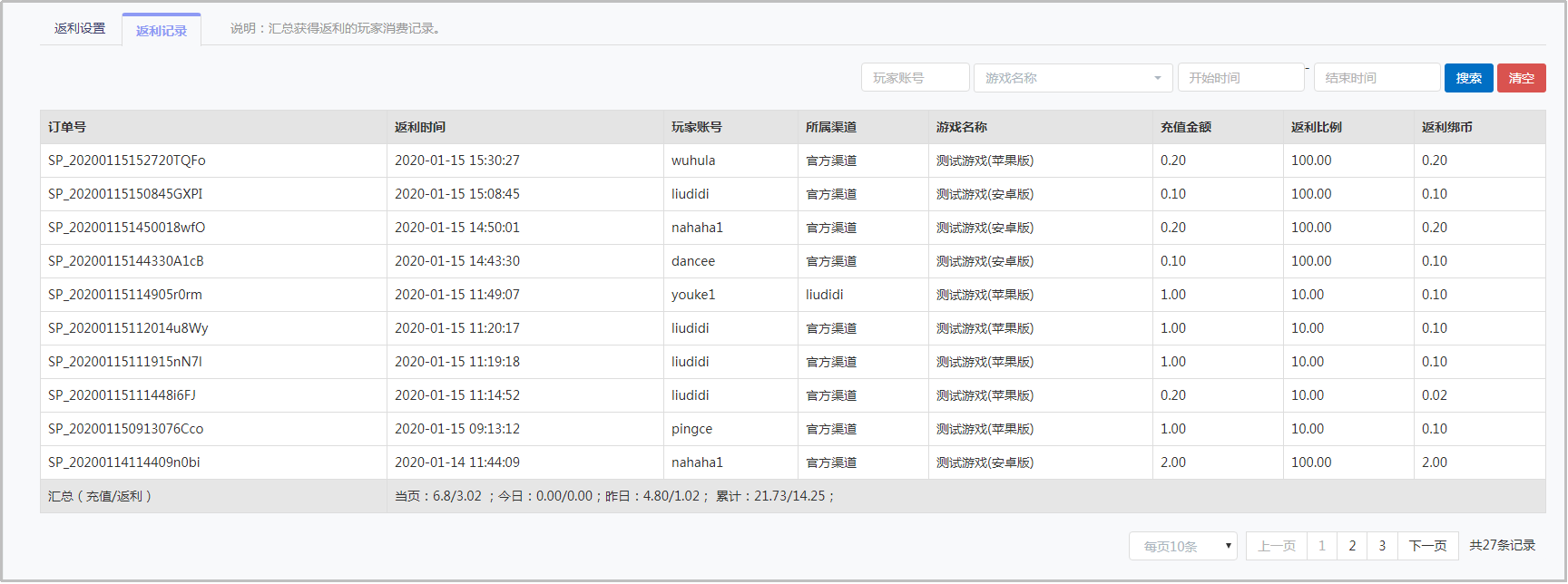Select order SP_202001151450018wfO
Viewport: 1568px width, 584px height.
click(127, 228)
